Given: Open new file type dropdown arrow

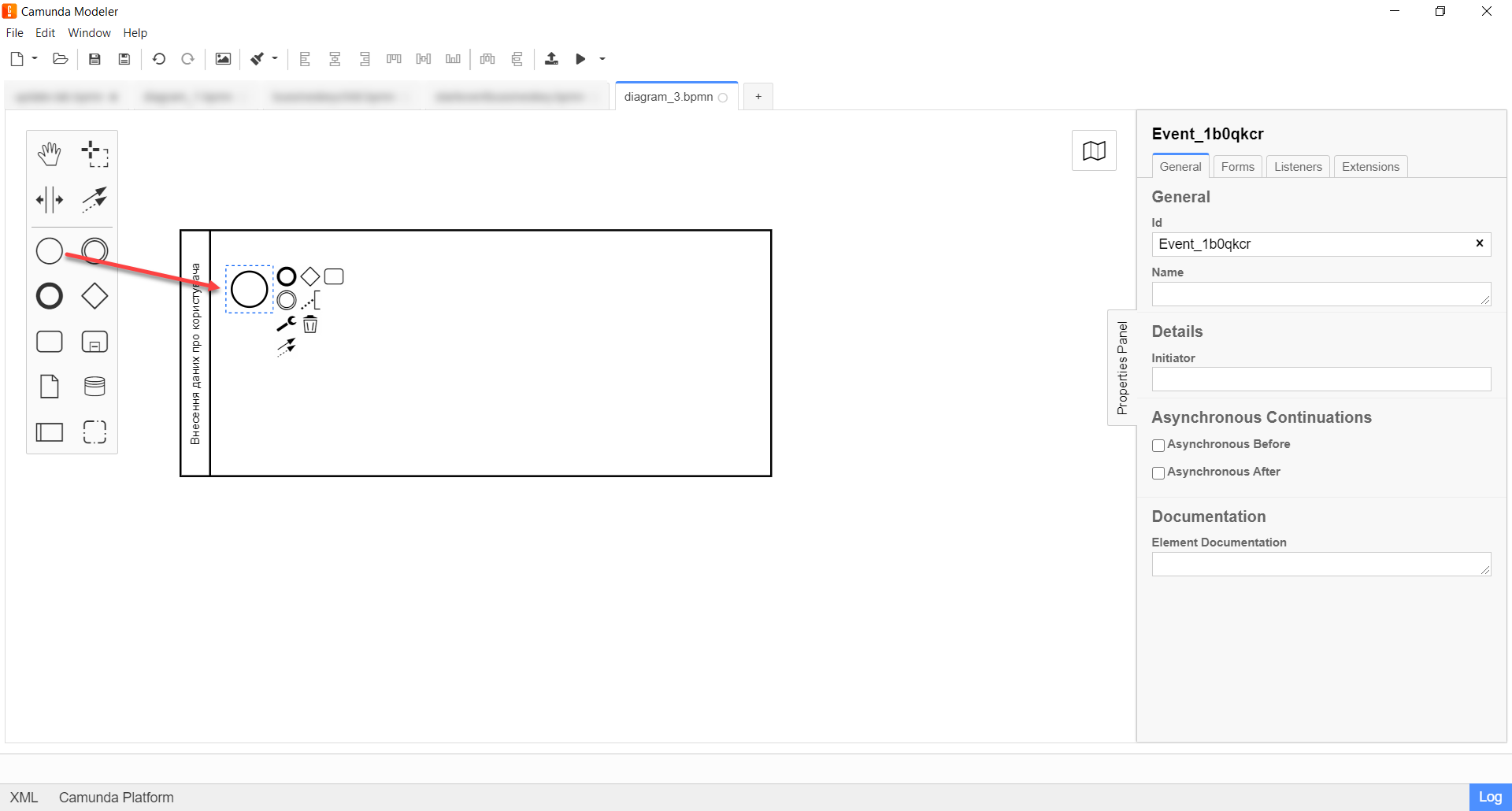Looking at the screenshot, I should point(35,58).
